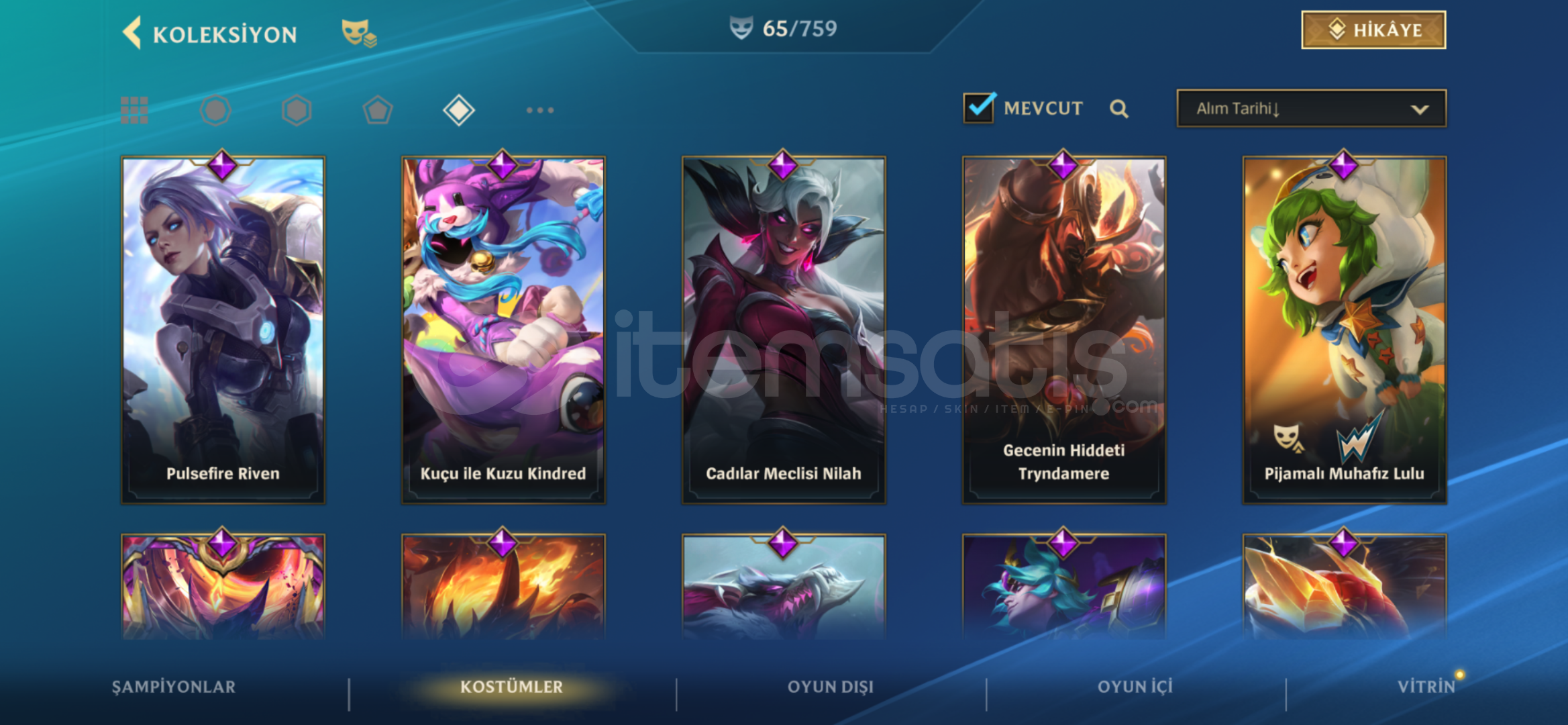This screenshot has width=1568, height=725.
Task: Open the mask and coins skin shop icon
Action: point(359,33)
